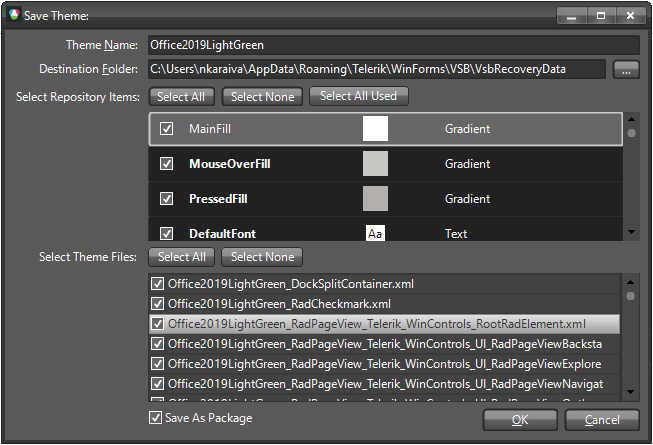Screen dimensions: 653x445
Task: Select the DefaultFont item name
Action: click(222, 234)
